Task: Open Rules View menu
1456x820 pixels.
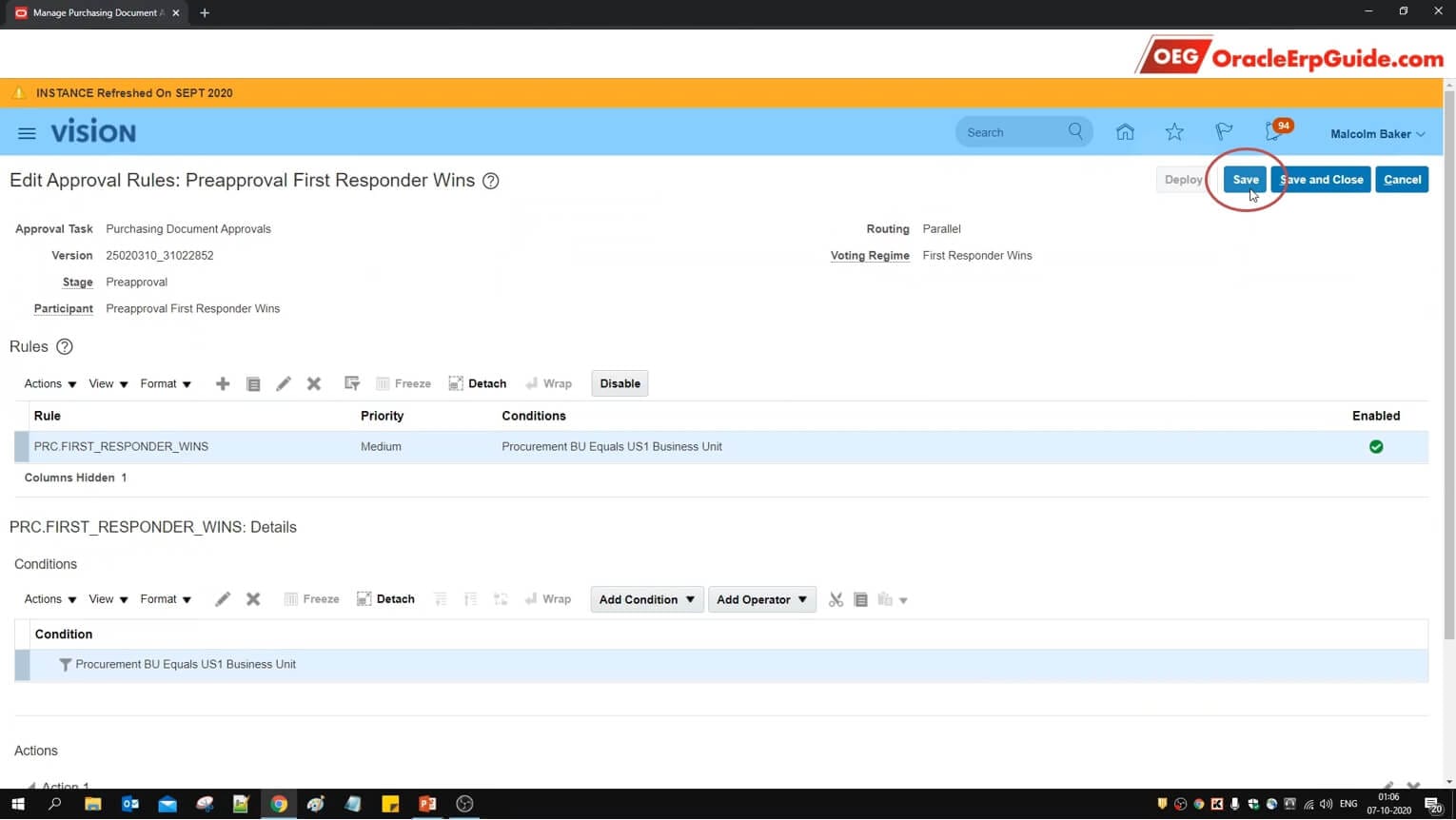Action: pyautogui.click(x=108, y=383)
